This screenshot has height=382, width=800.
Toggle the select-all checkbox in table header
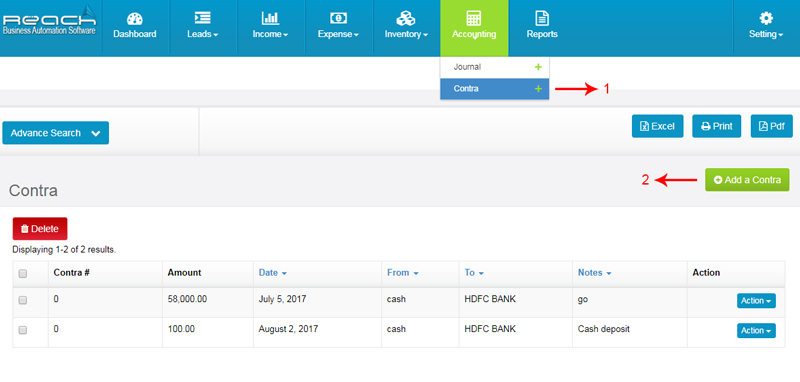point(22,274)
